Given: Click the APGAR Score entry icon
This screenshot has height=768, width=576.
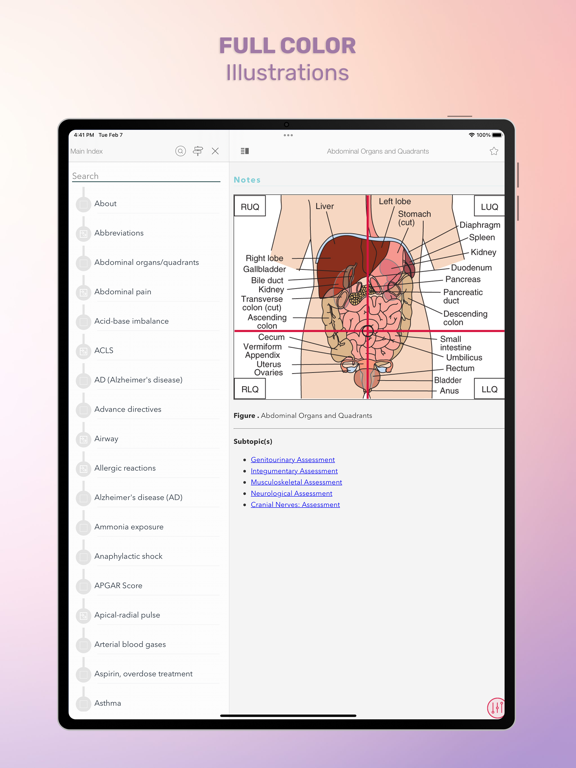Looking at the screenshot, I should click(83, 586).
